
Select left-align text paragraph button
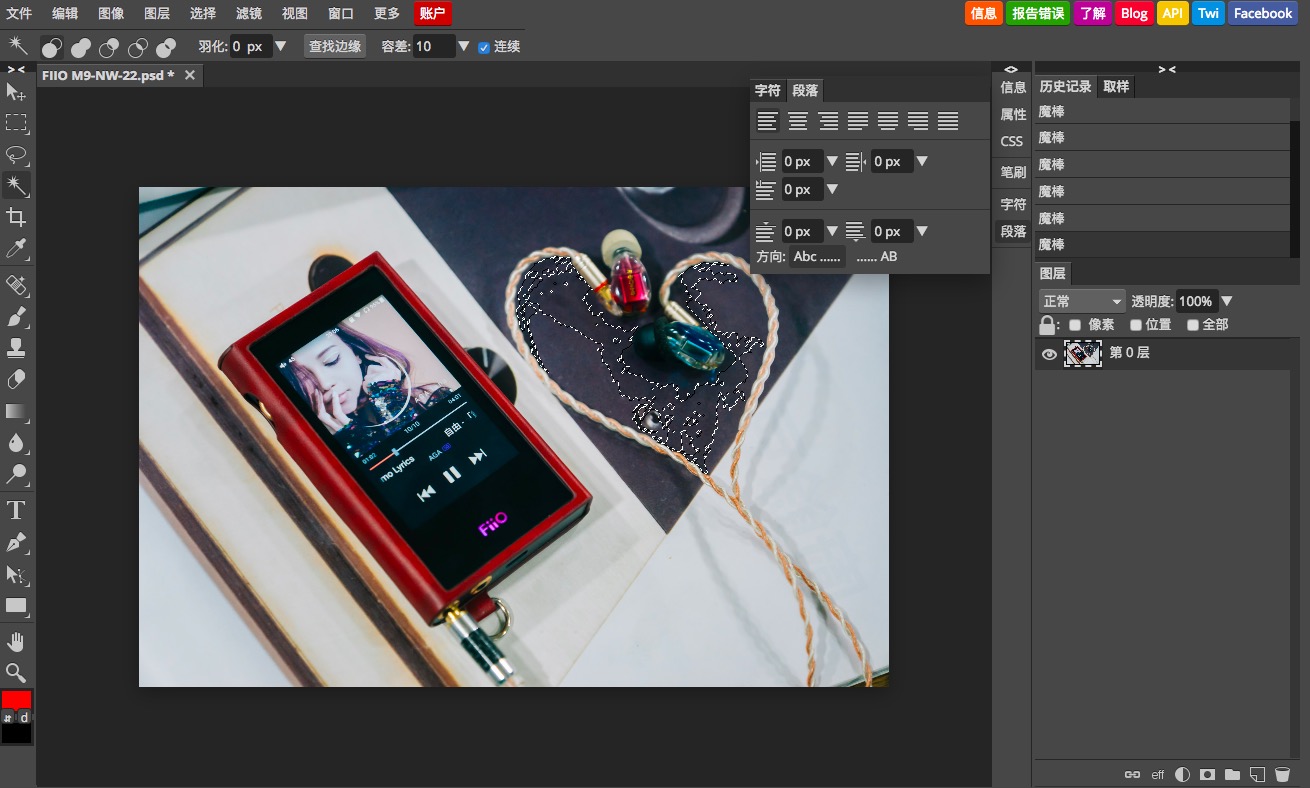click(x=768, y=121)
